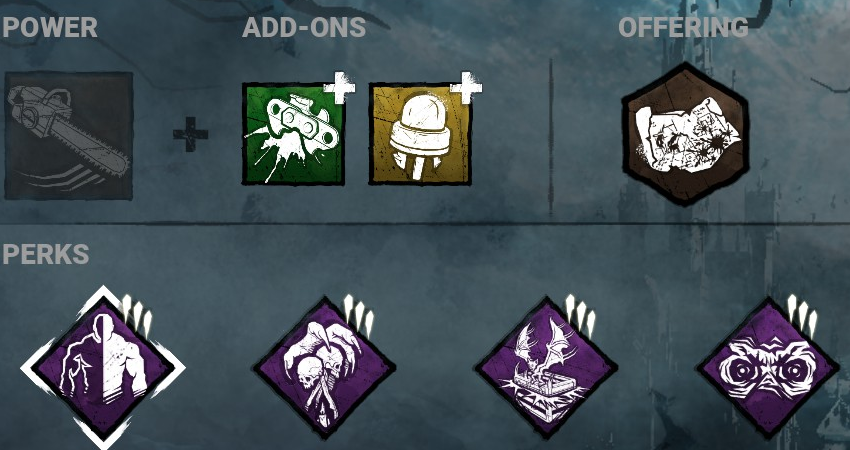Viewport: 850px width, 450px height.
Task: Click the OFFERING section heading
Action: (x=683, y=28)
